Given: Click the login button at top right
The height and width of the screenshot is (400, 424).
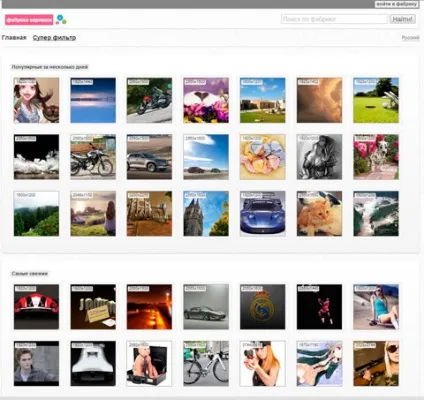Looking at the screenshot, I should coord(397,4).
